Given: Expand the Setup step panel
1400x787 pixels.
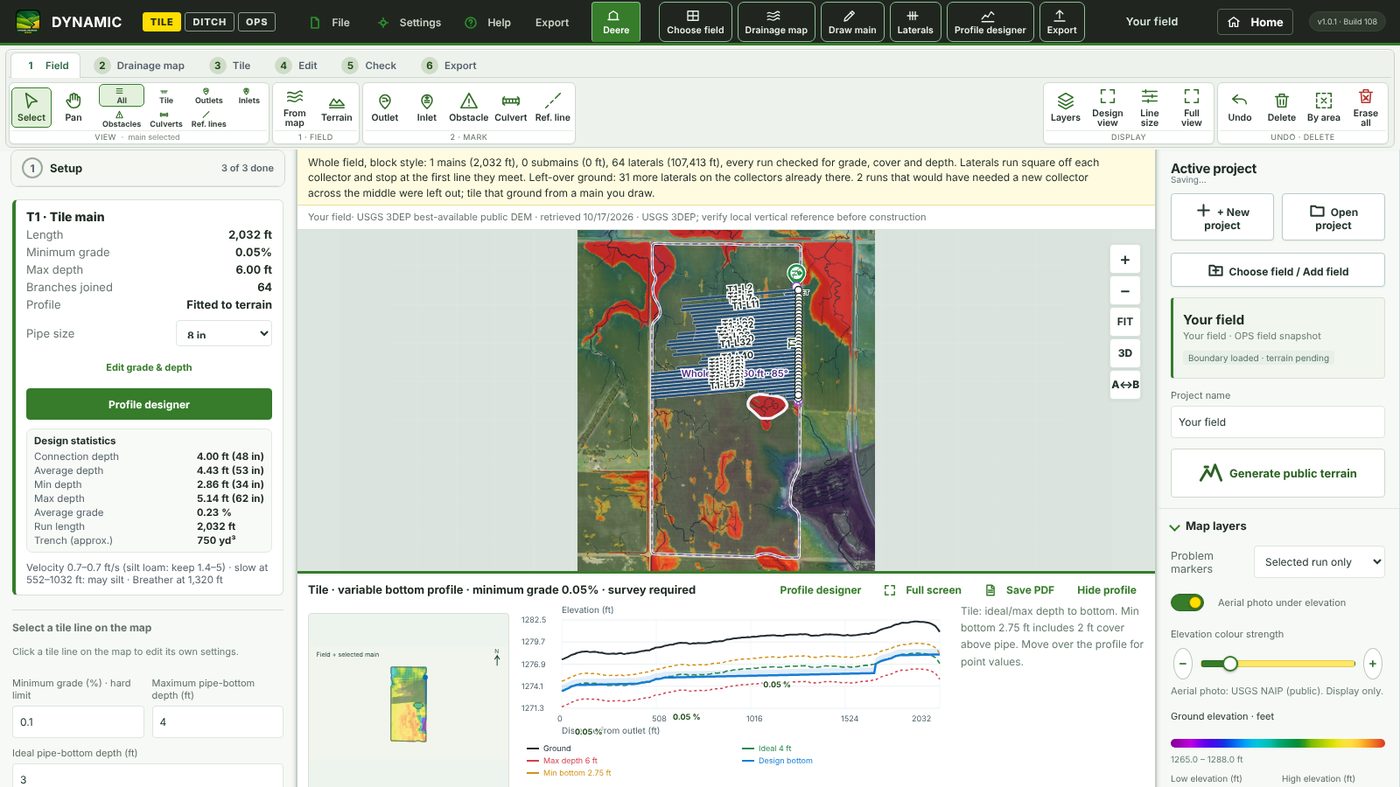Looking at the screenshot, I should pyautogui.click(x=148, y=168).
